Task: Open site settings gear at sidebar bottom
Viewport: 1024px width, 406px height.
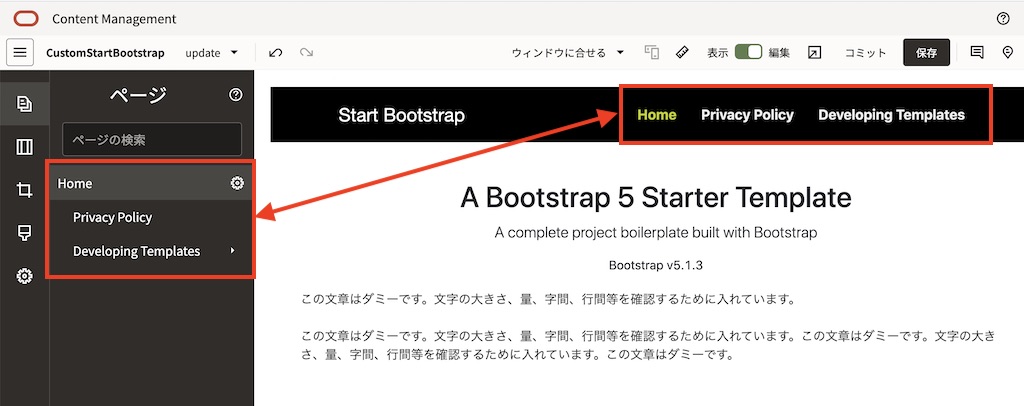Action: pos(25,276)
